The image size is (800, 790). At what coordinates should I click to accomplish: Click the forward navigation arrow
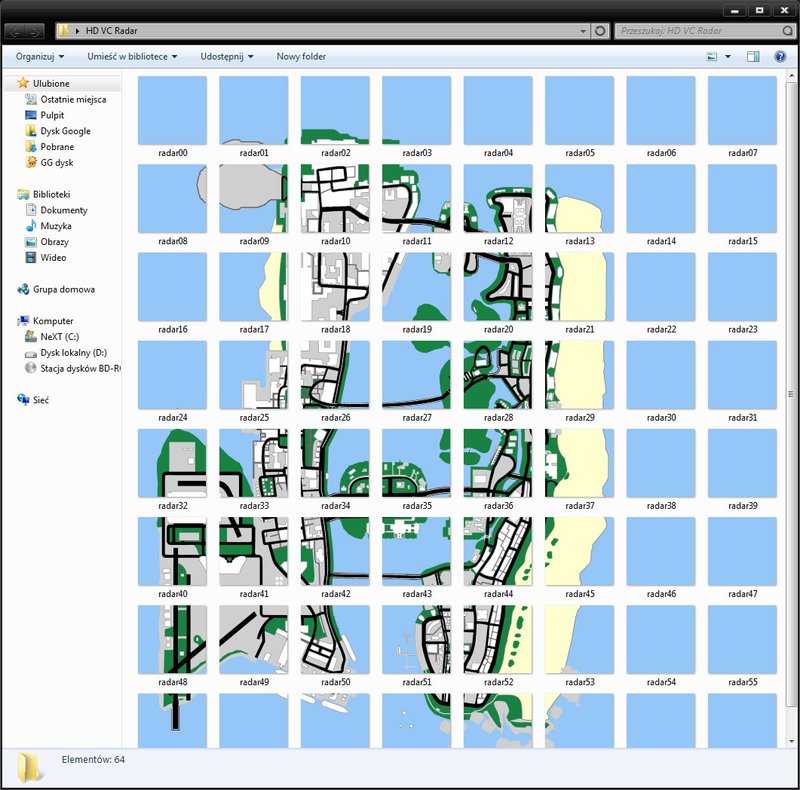coord(33,32)
